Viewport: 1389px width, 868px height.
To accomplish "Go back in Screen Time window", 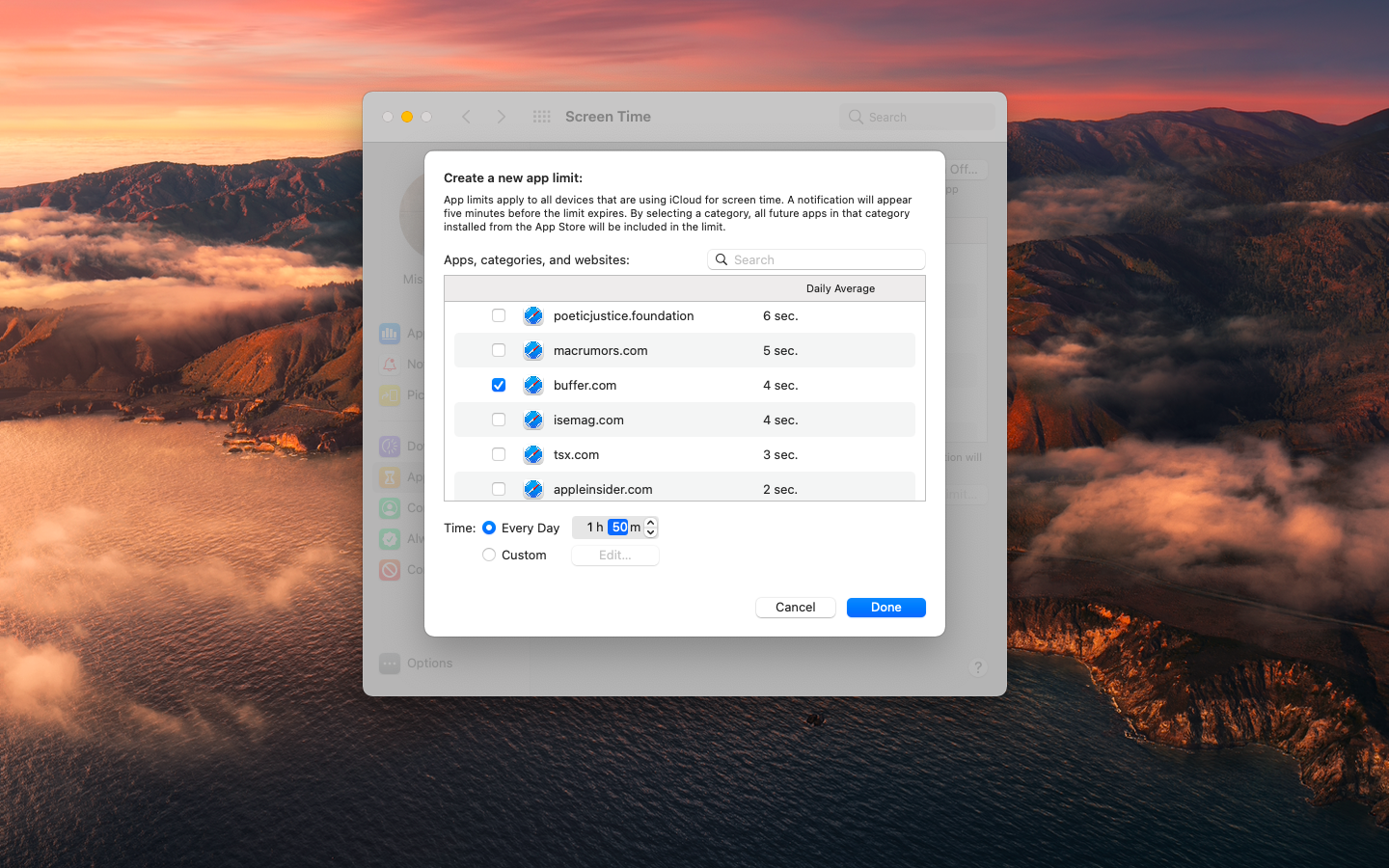I will pos(466,117).
